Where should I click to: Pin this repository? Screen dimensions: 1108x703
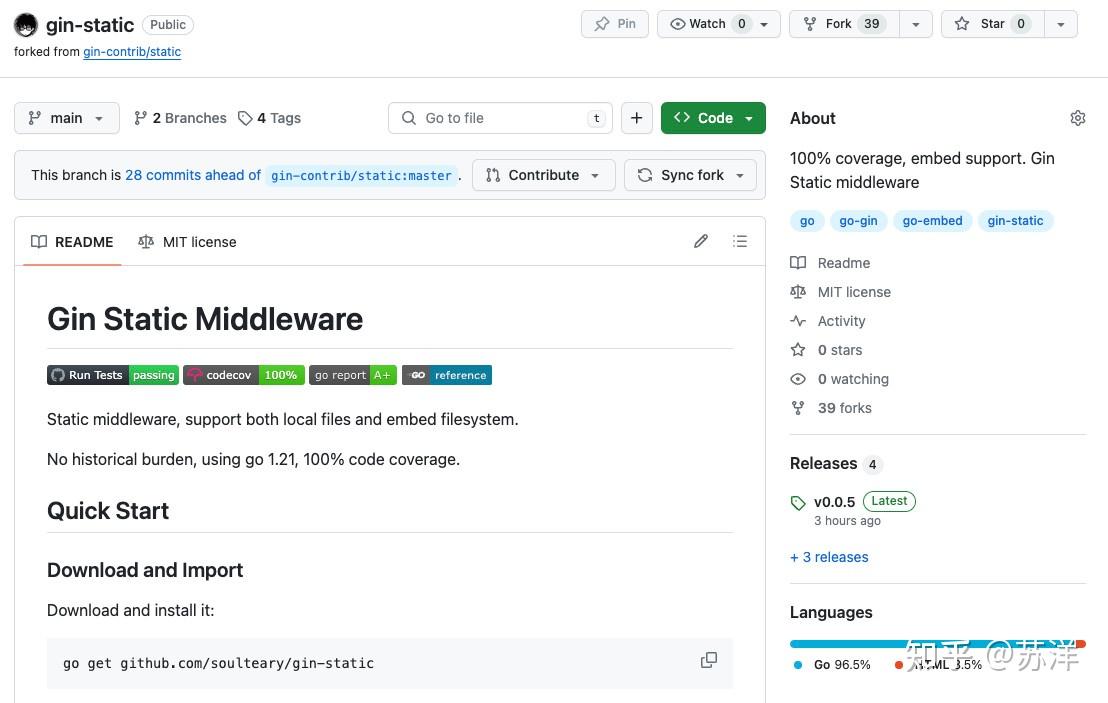615,24
